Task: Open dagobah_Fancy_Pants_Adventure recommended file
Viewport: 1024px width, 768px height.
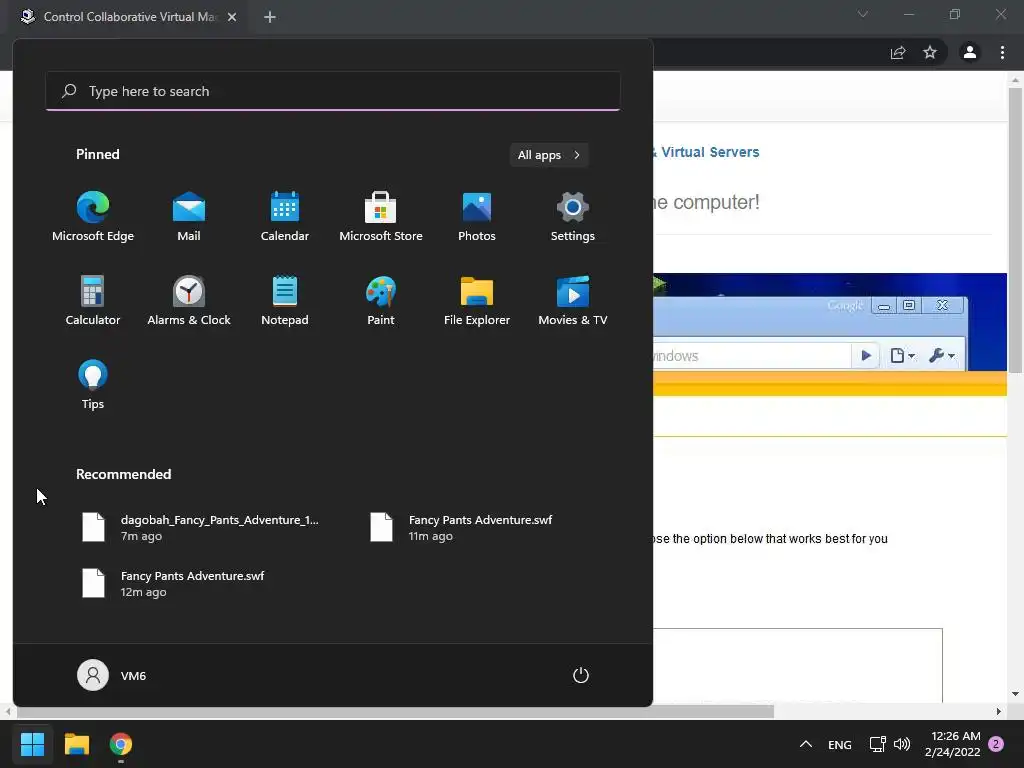Action: pyautogui.click(x=201, y=528)
